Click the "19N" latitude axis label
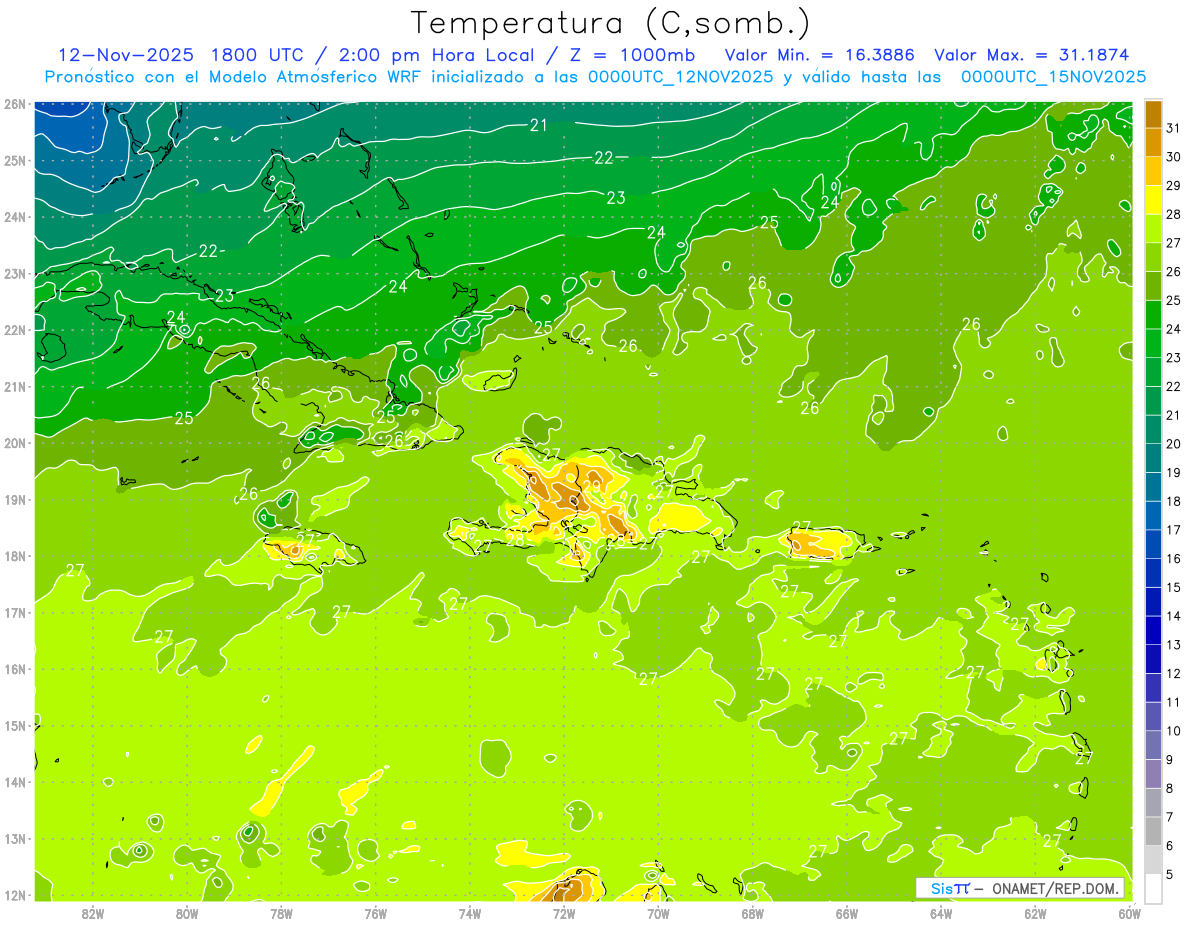This screenshot has width=1200, height=927. click(15, 499)
